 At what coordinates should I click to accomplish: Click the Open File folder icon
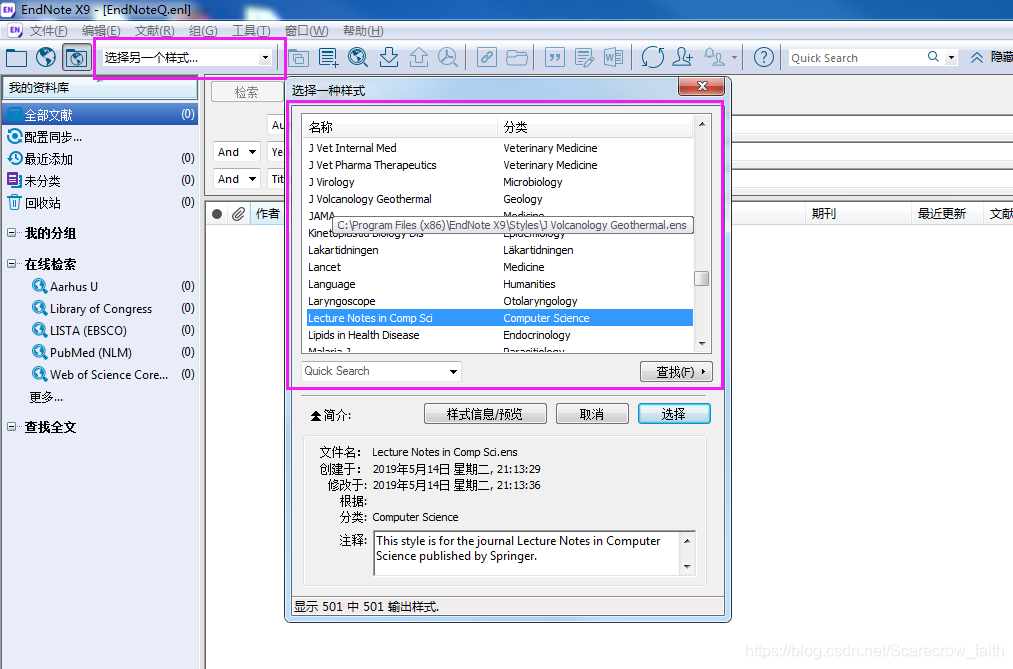click(x=517, y=57)
